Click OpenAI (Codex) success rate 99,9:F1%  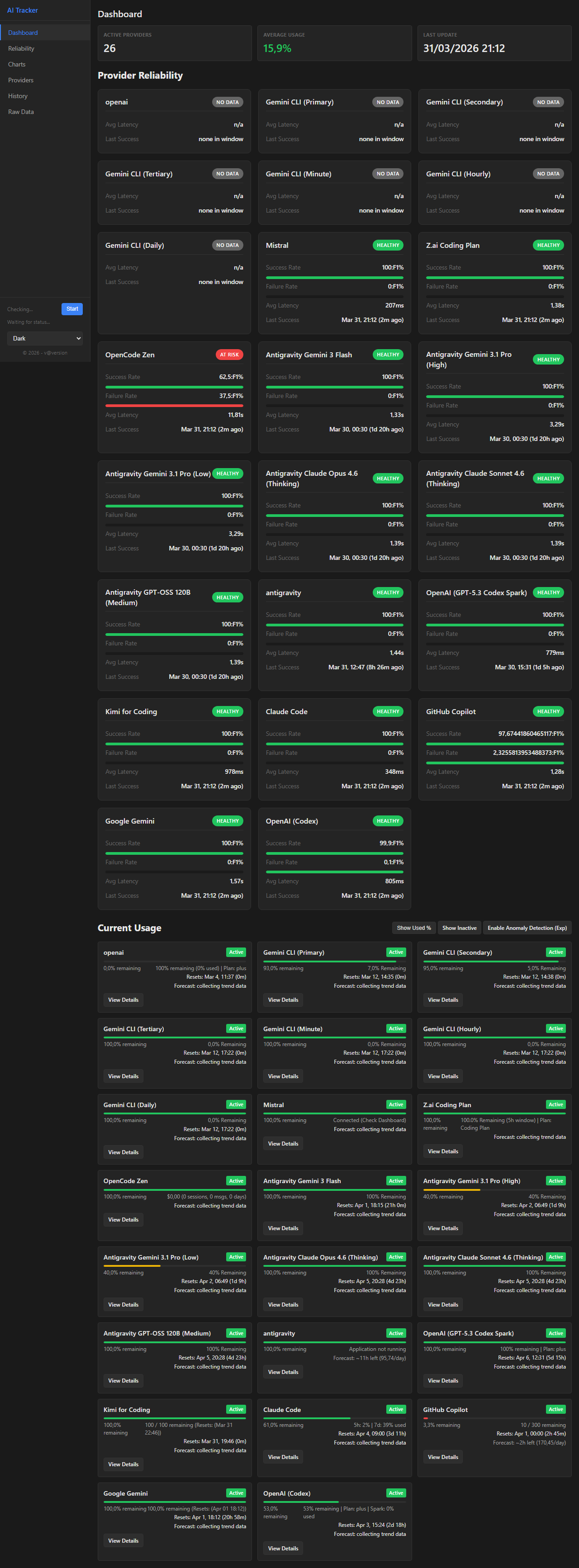391,843
